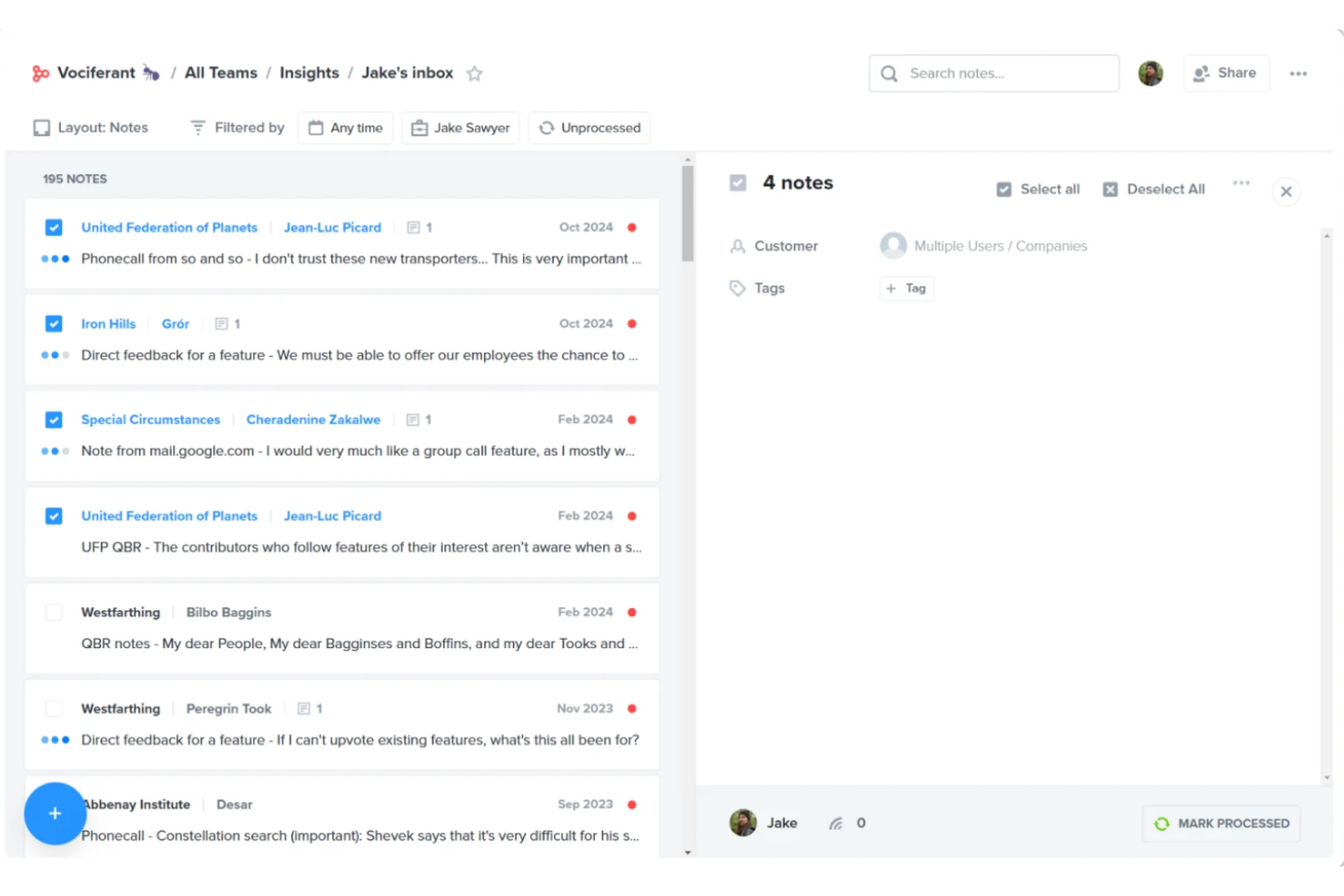
Task: Click the 195 NOTES count label
Action: click(x=74, y=179)
